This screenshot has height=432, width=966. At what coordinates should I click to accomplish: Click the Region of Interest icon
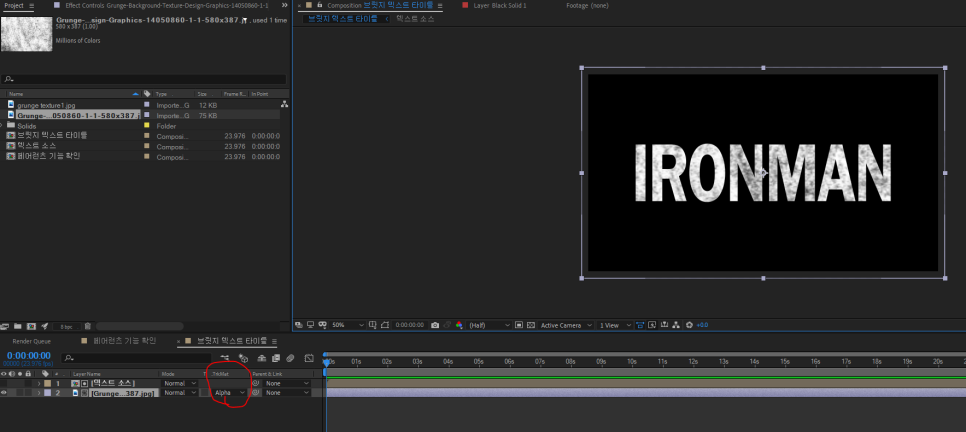pyautogui.click(x=519, y=325)
